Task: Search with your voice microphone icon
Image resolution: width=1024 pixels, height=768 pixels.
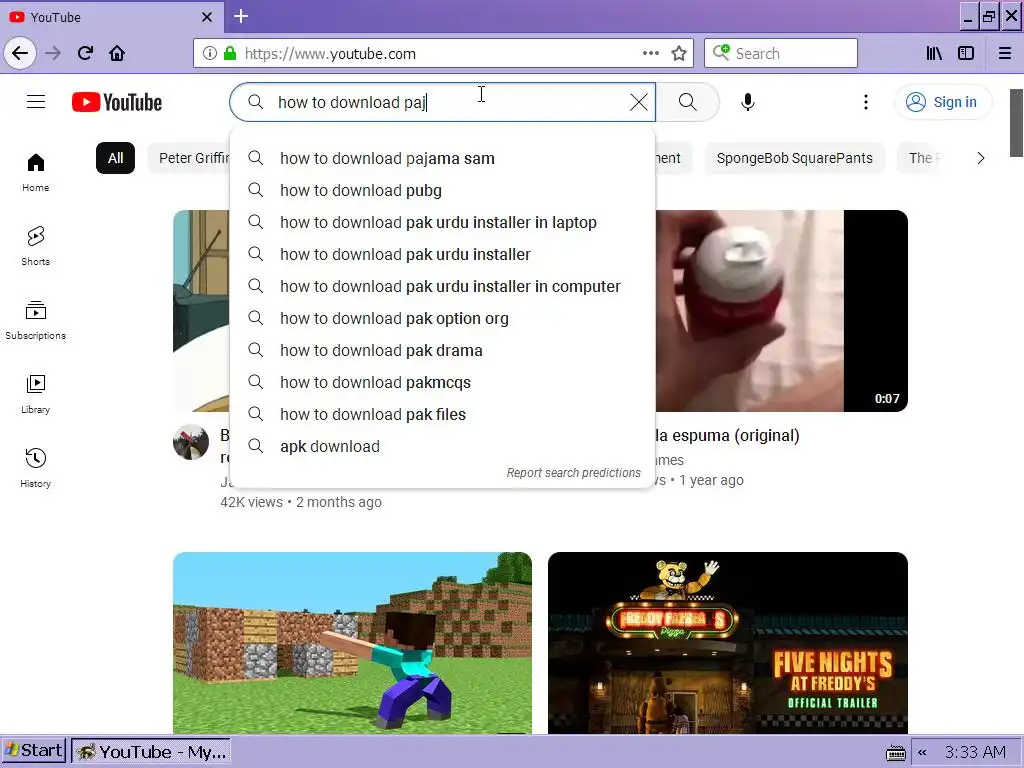Action: [x=748, y=102]
